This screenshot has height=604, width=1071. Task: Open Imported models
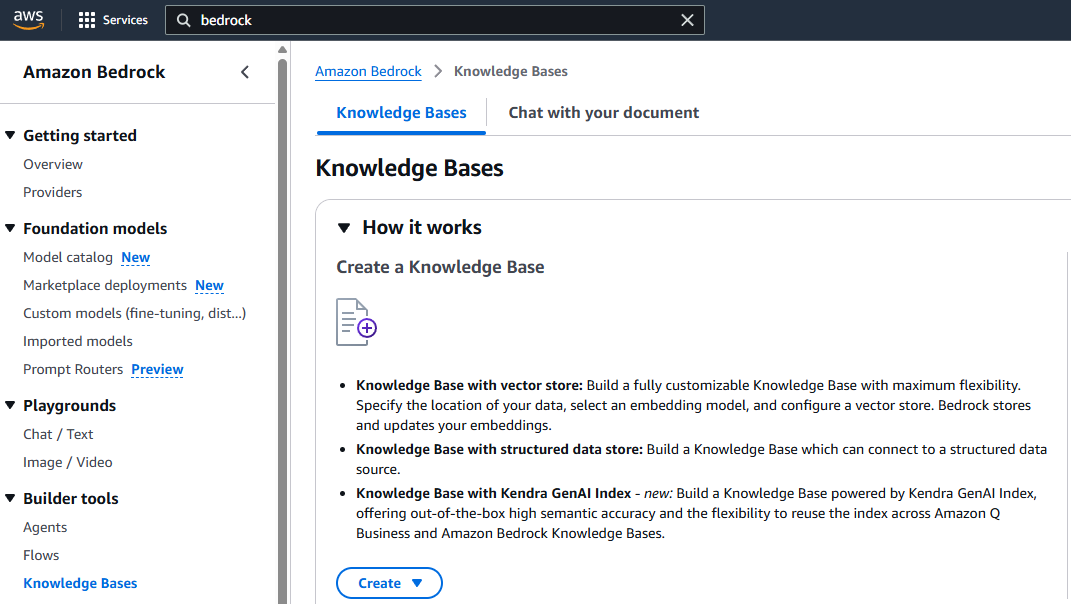tap(78, 342)
